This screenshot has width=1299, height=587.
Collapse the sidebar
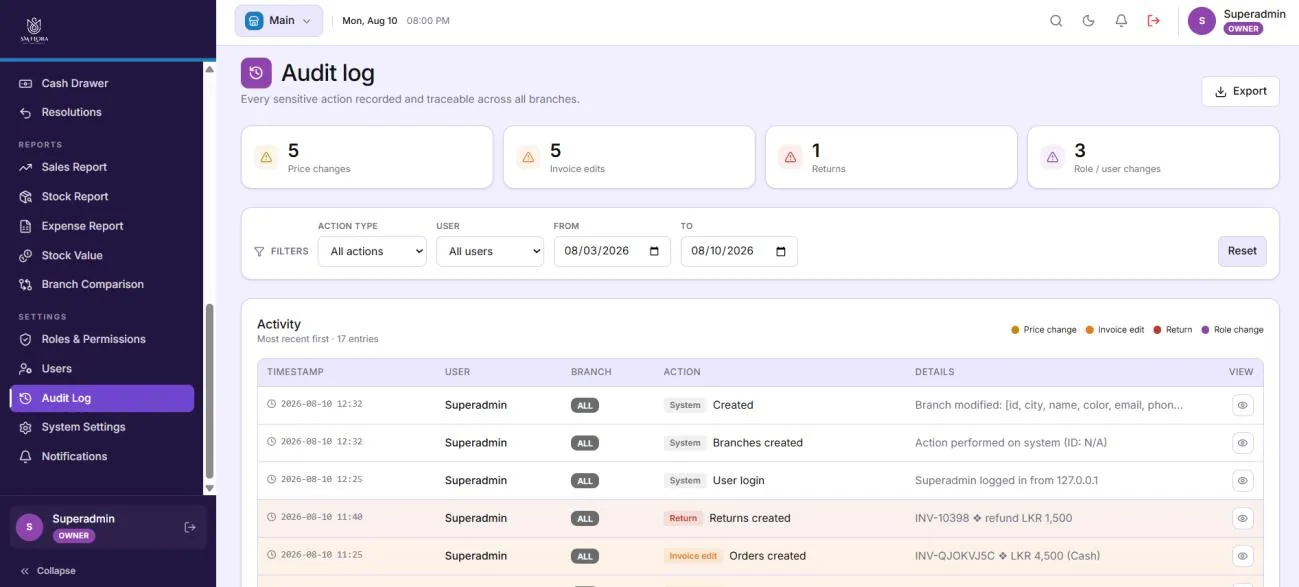(x=47, y=571)
